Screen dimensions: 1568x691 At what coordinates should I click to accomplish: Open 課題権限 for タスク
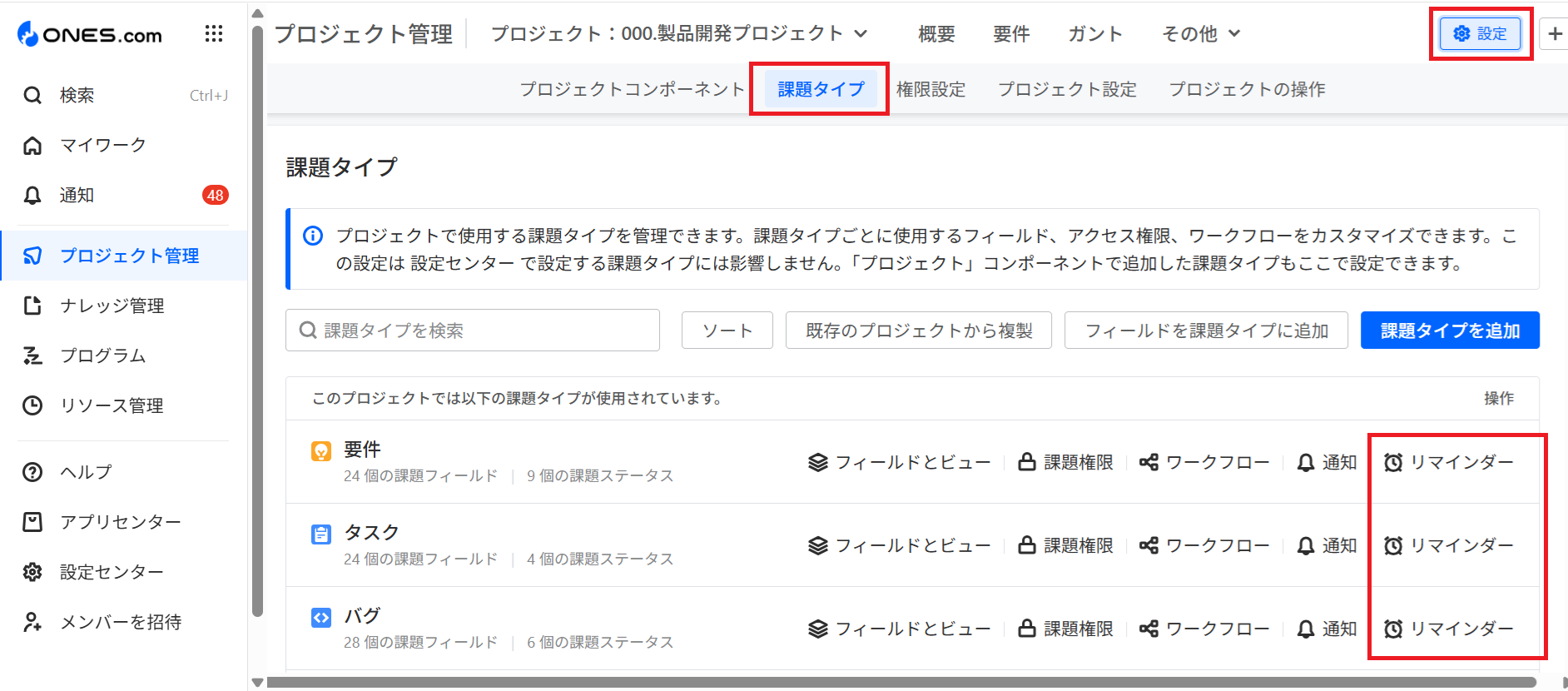(x=1065, y=545)
